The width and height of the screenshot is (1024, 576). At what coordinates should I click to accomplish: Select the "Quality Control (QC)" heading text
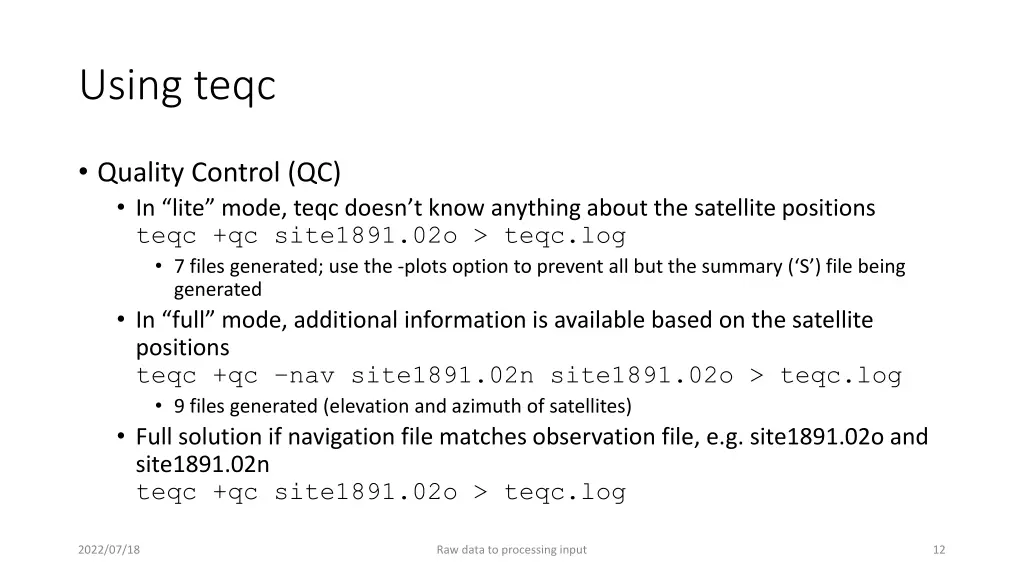pos(219,173)
